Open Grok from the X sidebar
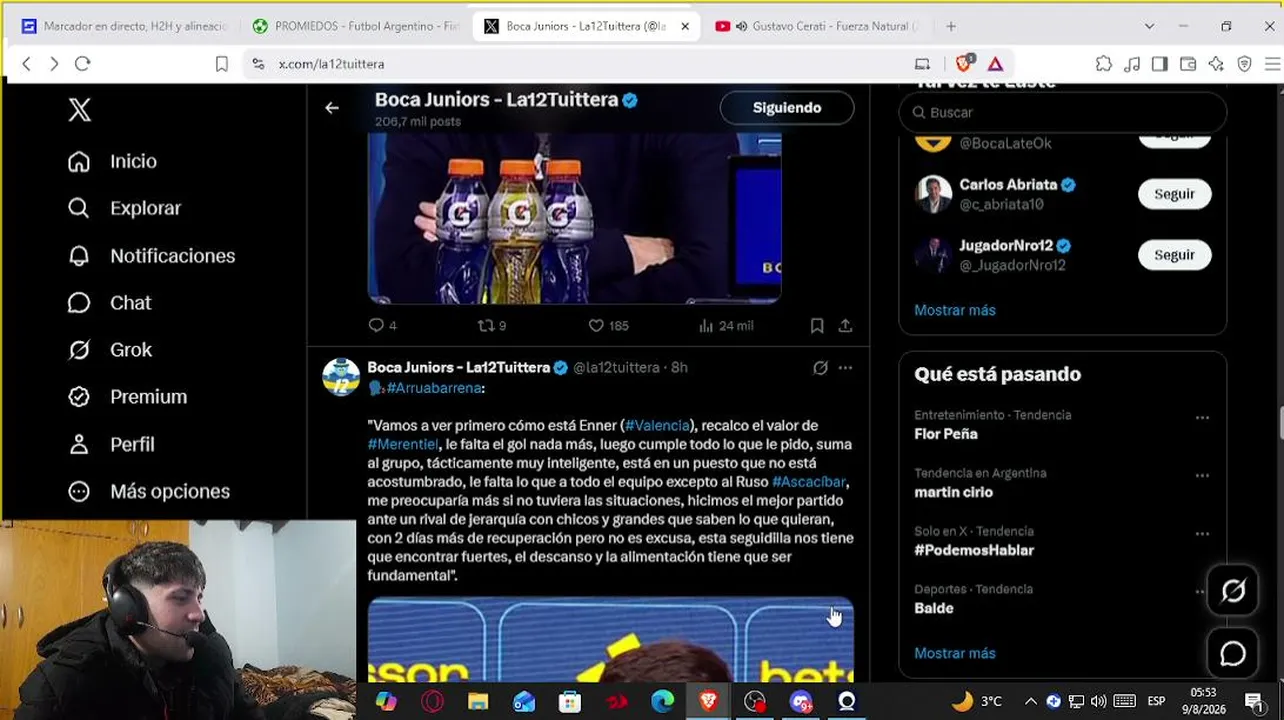 109,350
